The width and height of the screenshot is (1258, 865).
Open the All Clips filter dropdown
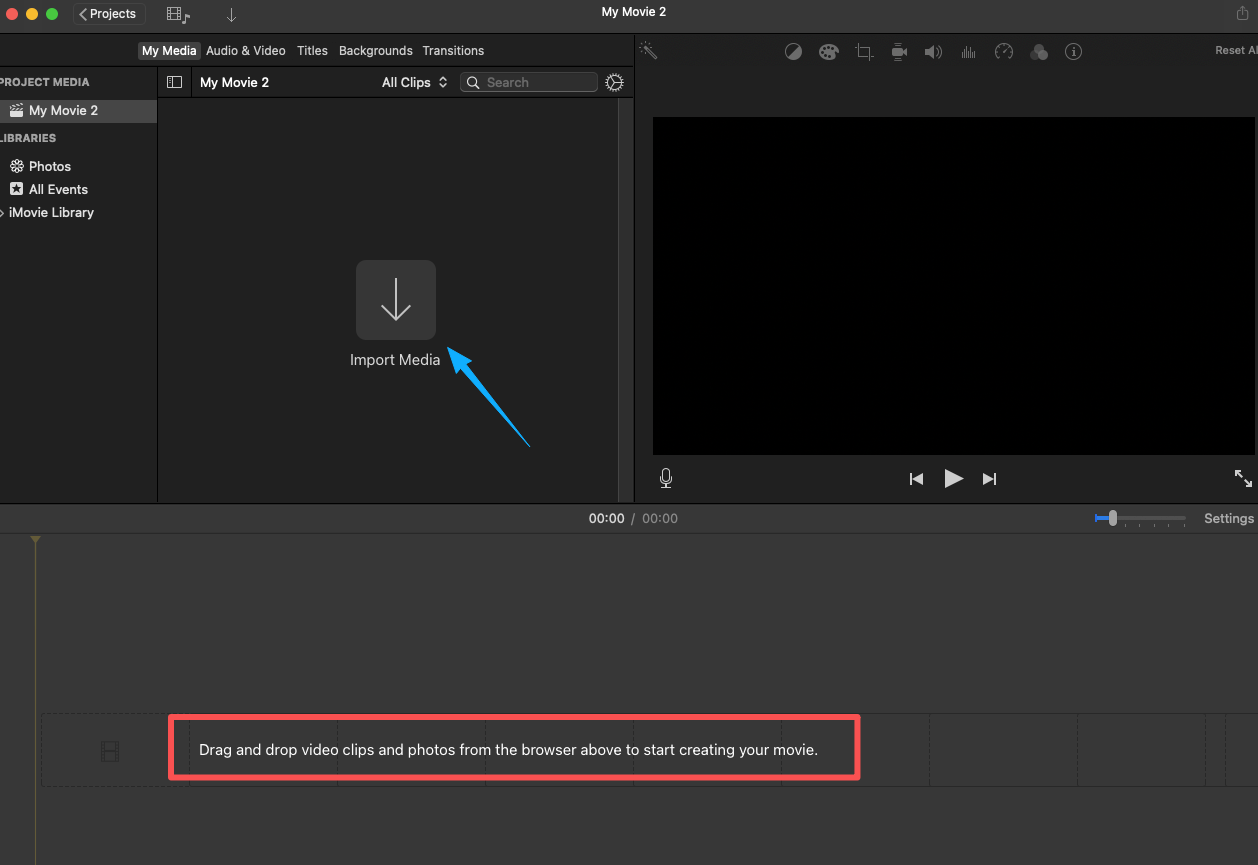[x=414, y=83]
